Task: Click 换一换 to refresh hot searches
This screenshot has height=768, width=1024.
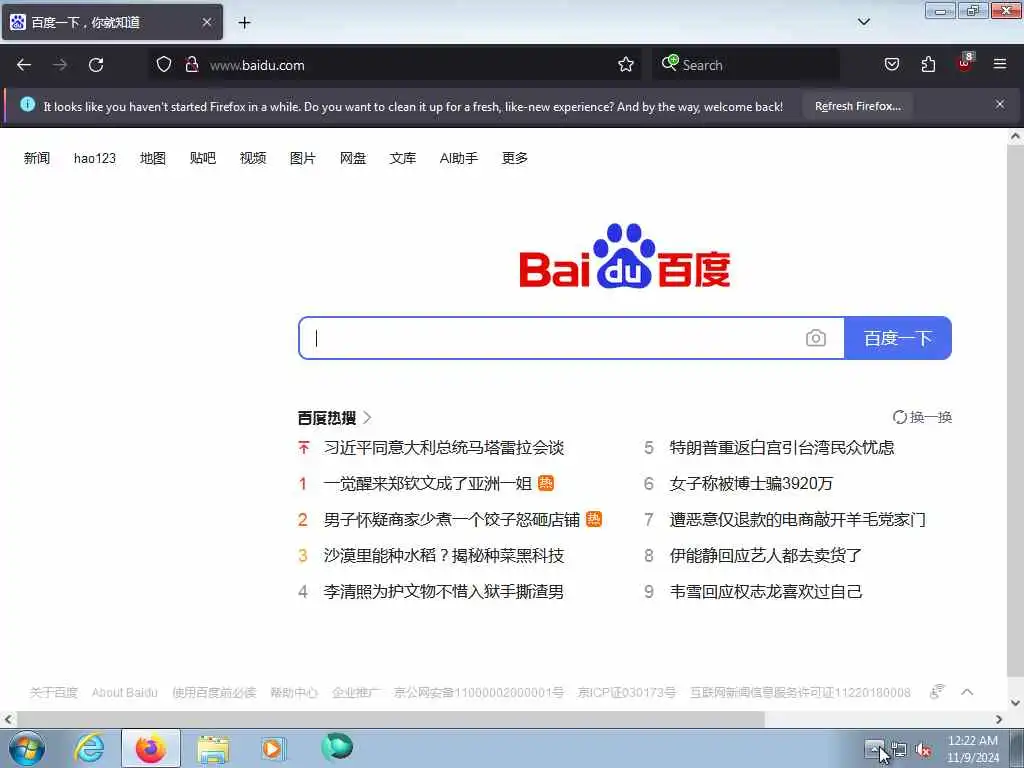Action: click(922, 417)
